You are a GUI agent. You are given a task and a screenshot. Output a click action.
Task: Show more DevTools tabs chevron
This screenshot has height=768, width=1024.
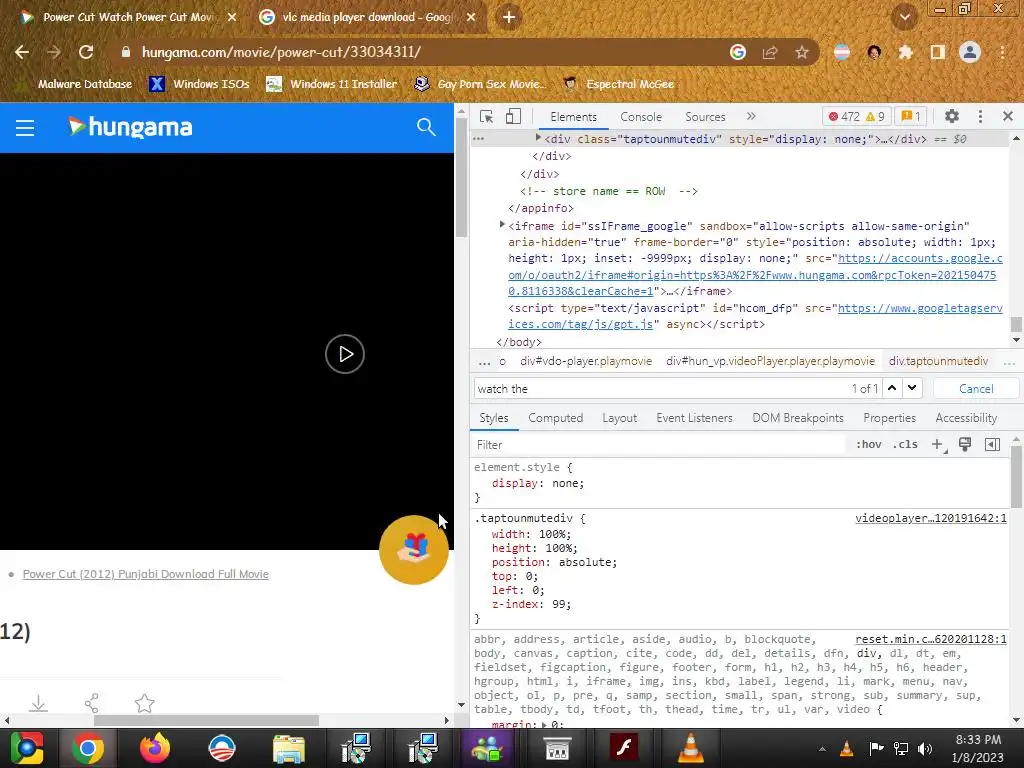pyautogui.click(x=751, y=116)
